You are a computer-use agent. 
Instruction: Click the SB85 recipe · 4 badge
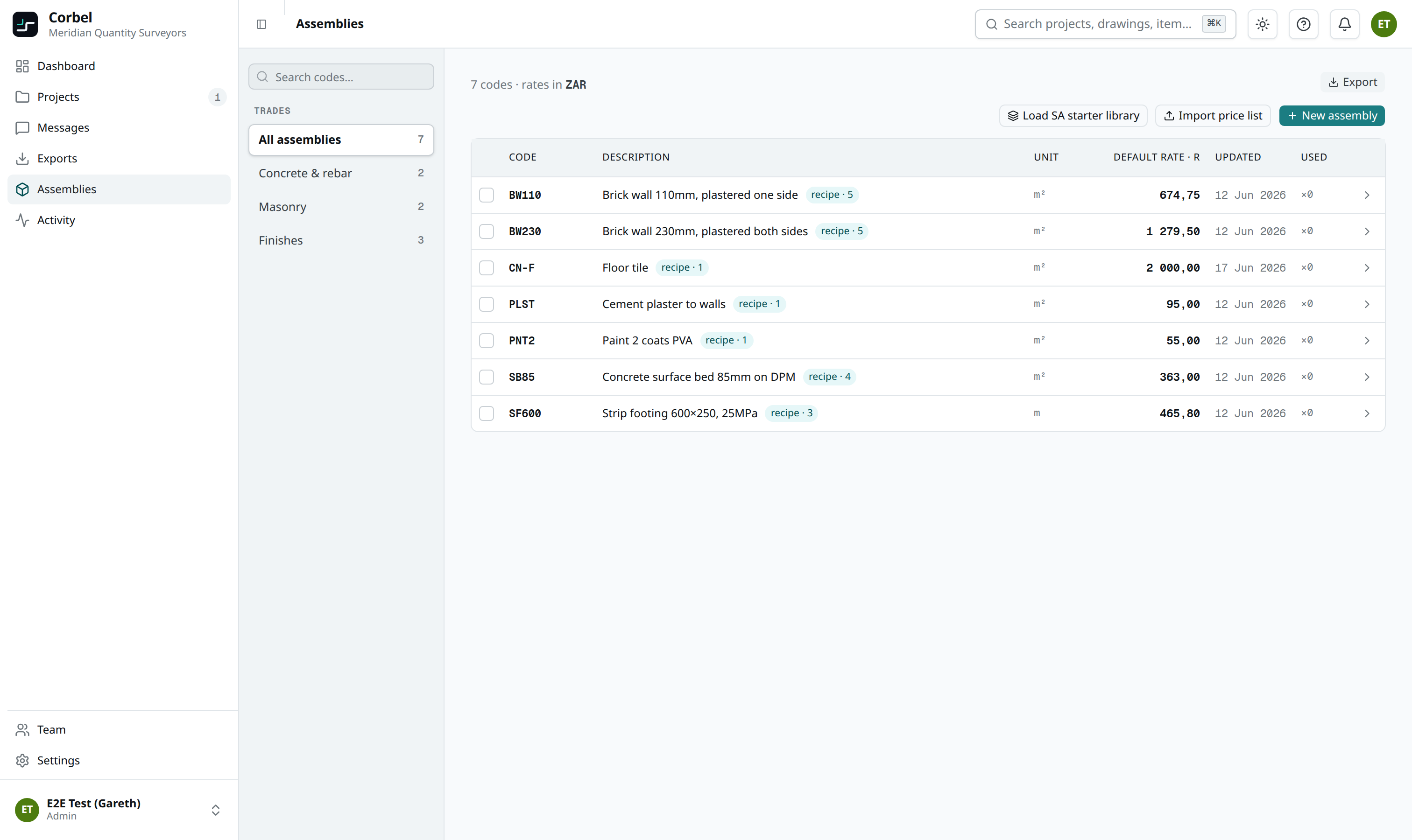(829, 377)
